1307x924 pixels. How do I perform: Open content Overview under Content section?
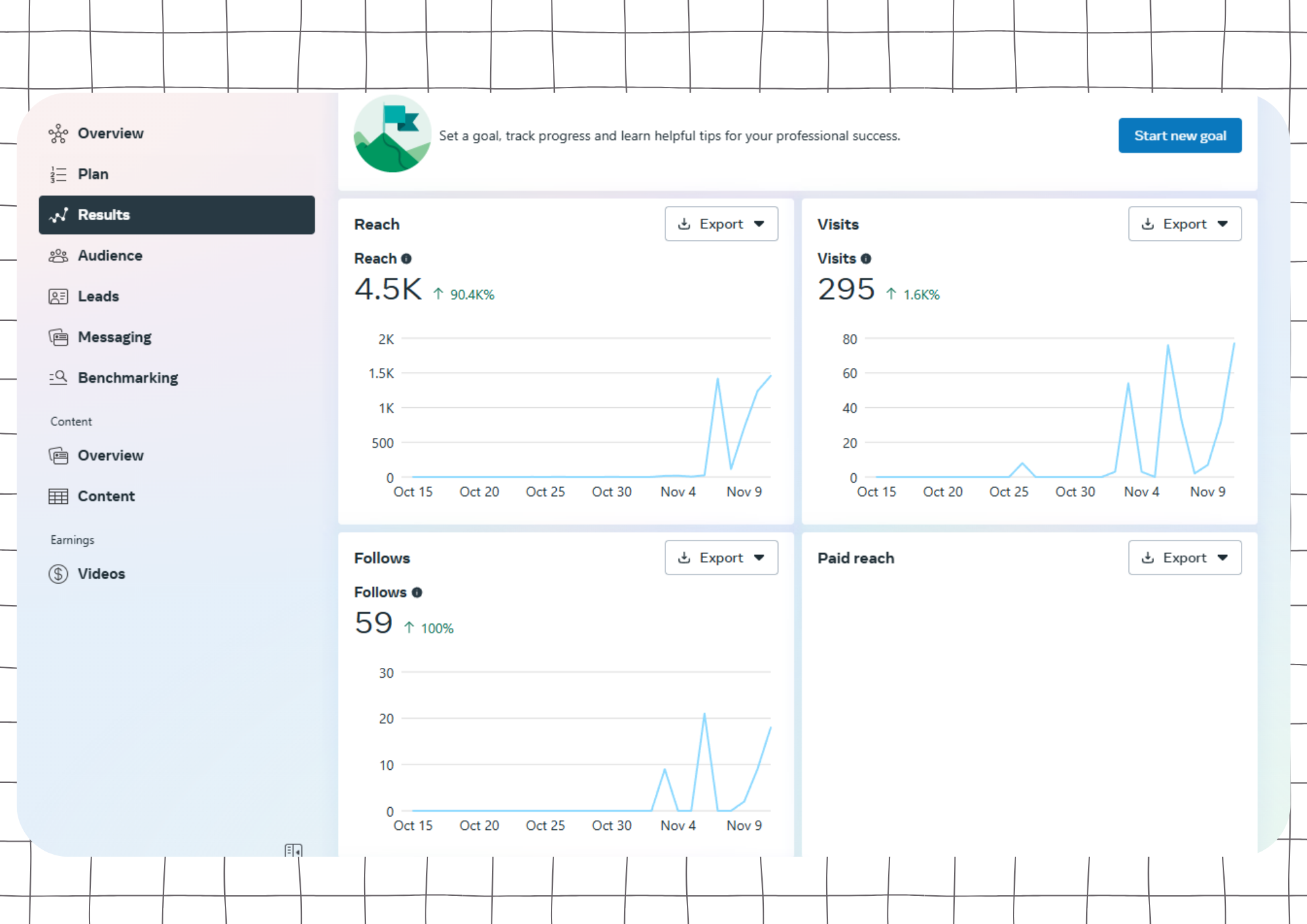110,455
